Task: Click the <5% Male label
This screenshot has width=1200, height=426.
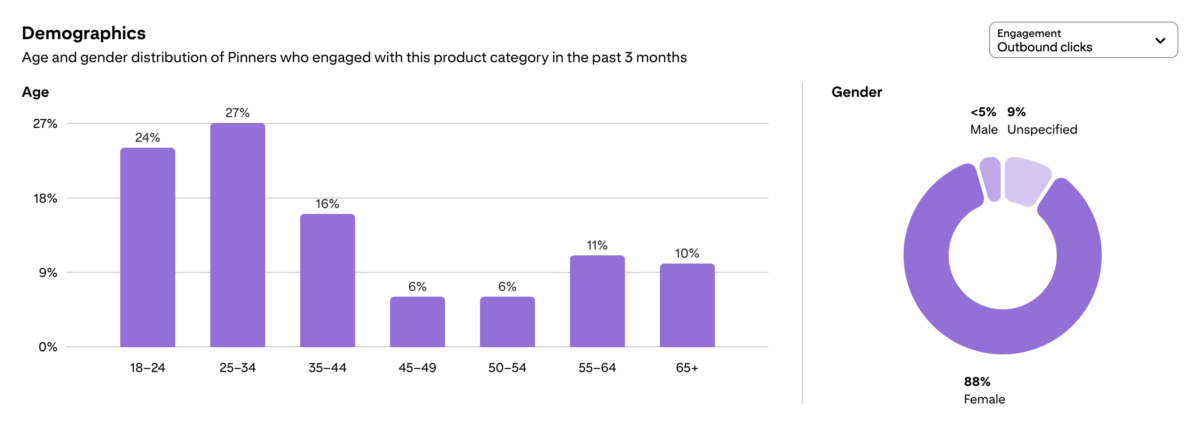Action: 983,121
